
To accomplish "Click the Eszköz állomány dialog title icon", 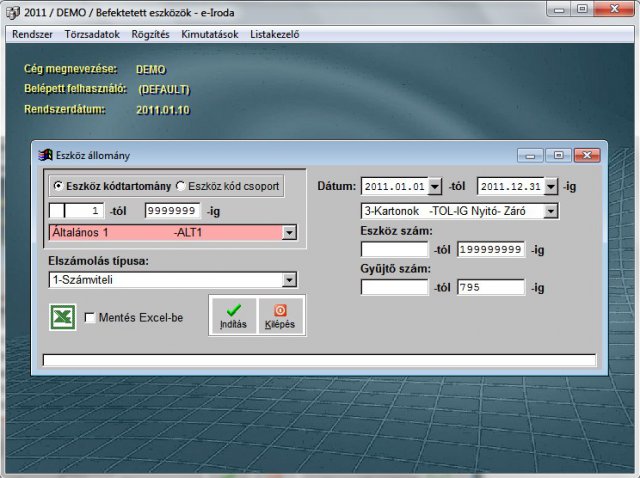I will [x=45, y=155].
